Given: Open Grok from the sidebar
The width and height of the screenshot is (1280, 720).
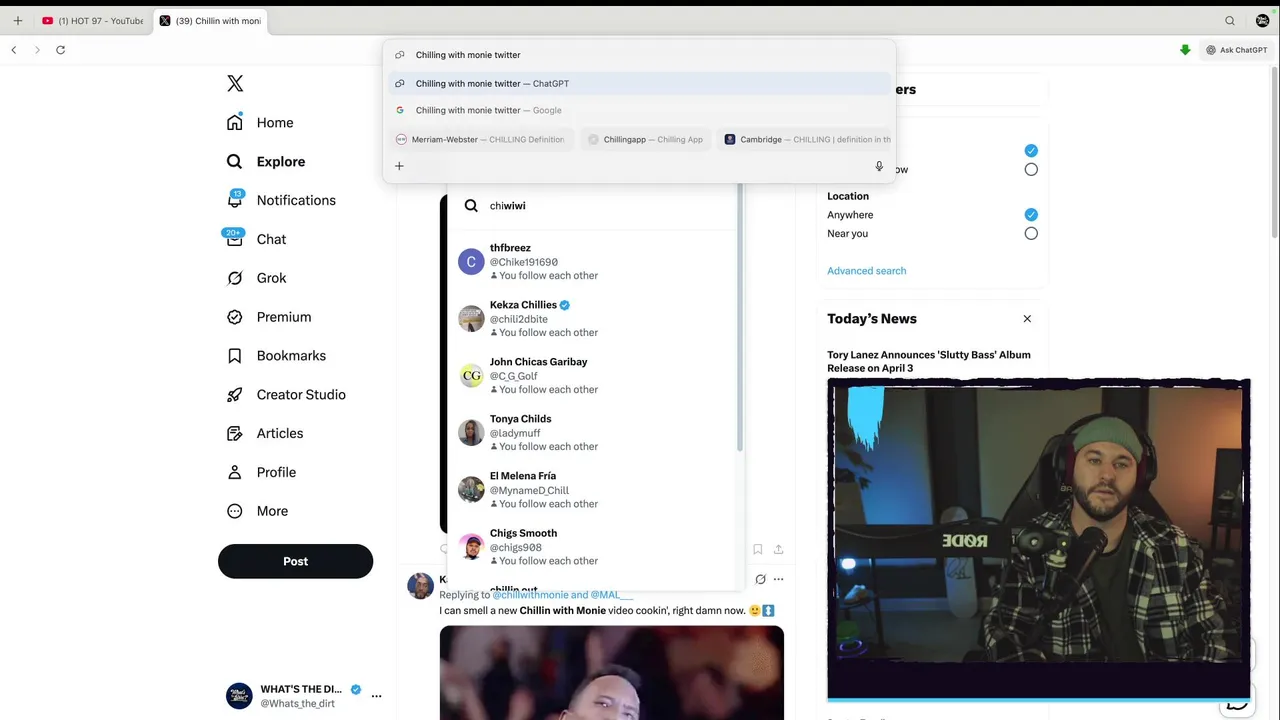Looking at the screenshot, I should pyautogui.click(x=256, y=278).
